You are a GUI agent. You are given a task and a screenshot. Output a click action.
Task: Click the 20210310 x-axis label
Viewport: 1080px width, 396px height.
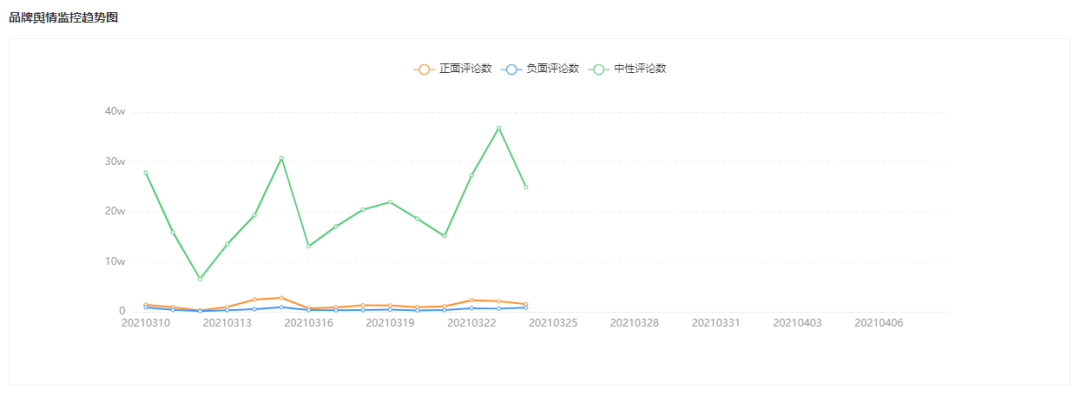click(145, 322)
